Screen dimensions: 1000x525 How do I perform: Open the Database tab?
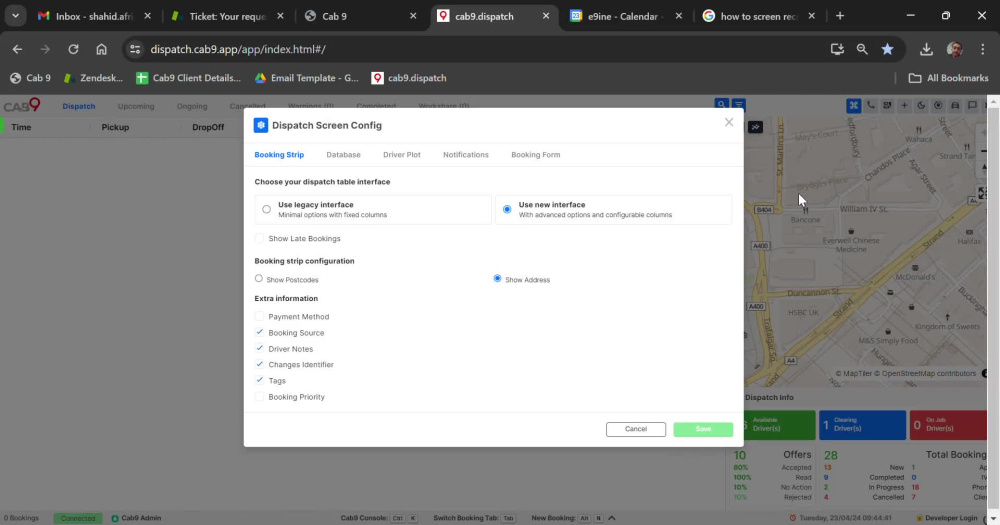coord(343,154)
